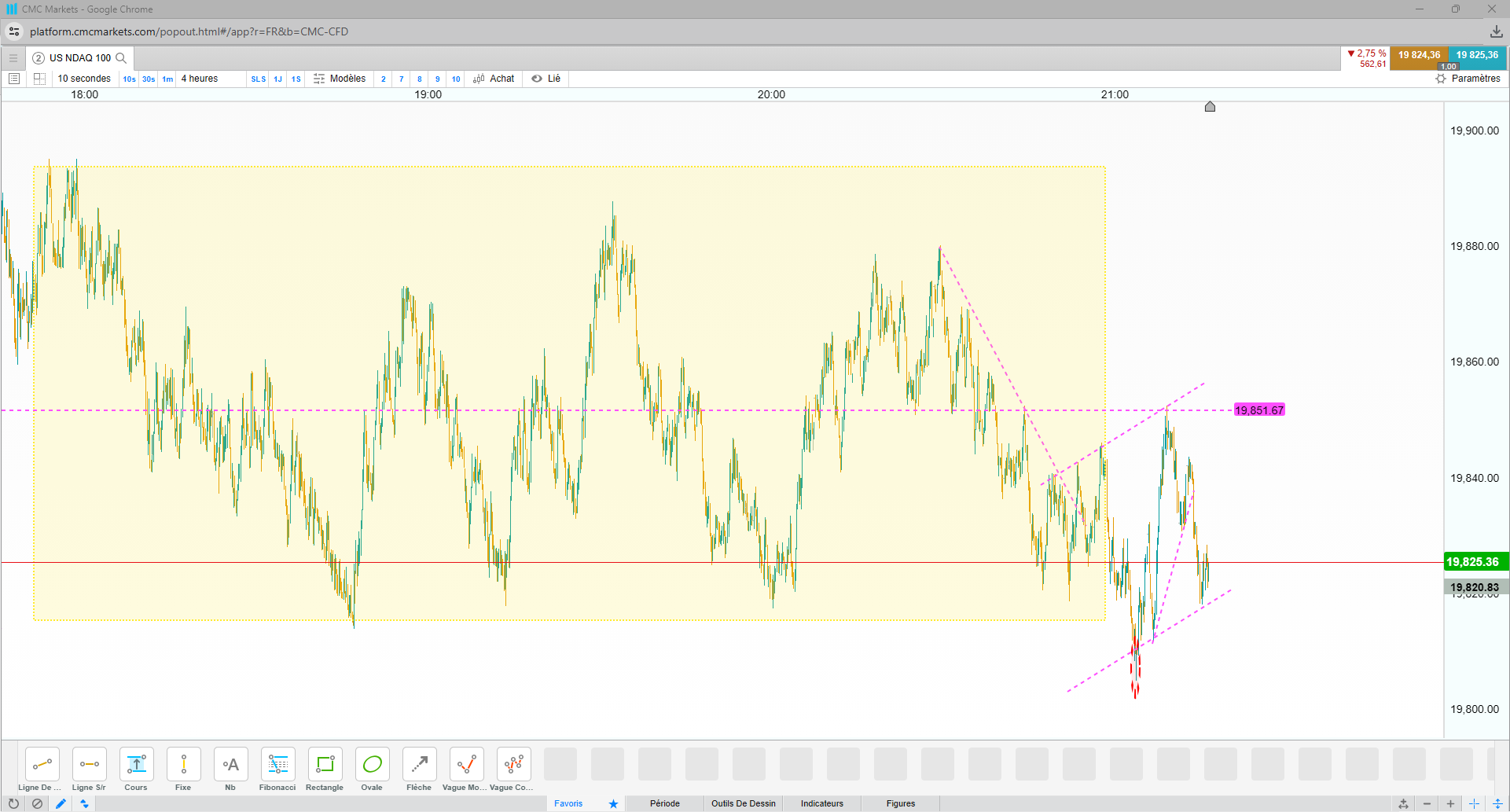Click the Chrome download icon

tap(1496, 31)
